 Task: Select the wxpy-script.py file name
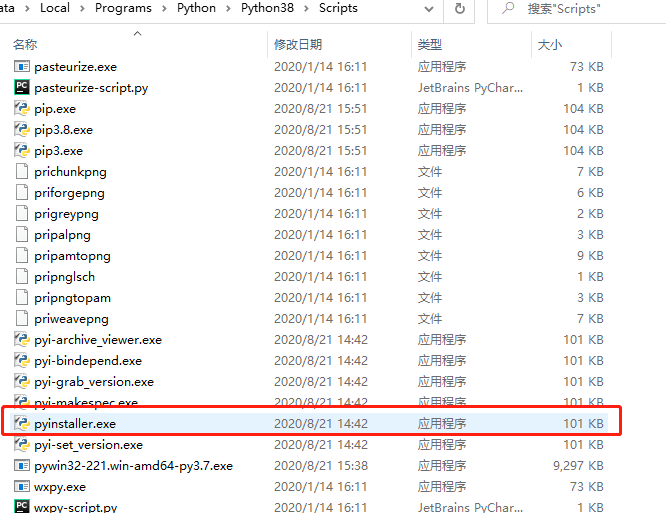tap(76, 507)
